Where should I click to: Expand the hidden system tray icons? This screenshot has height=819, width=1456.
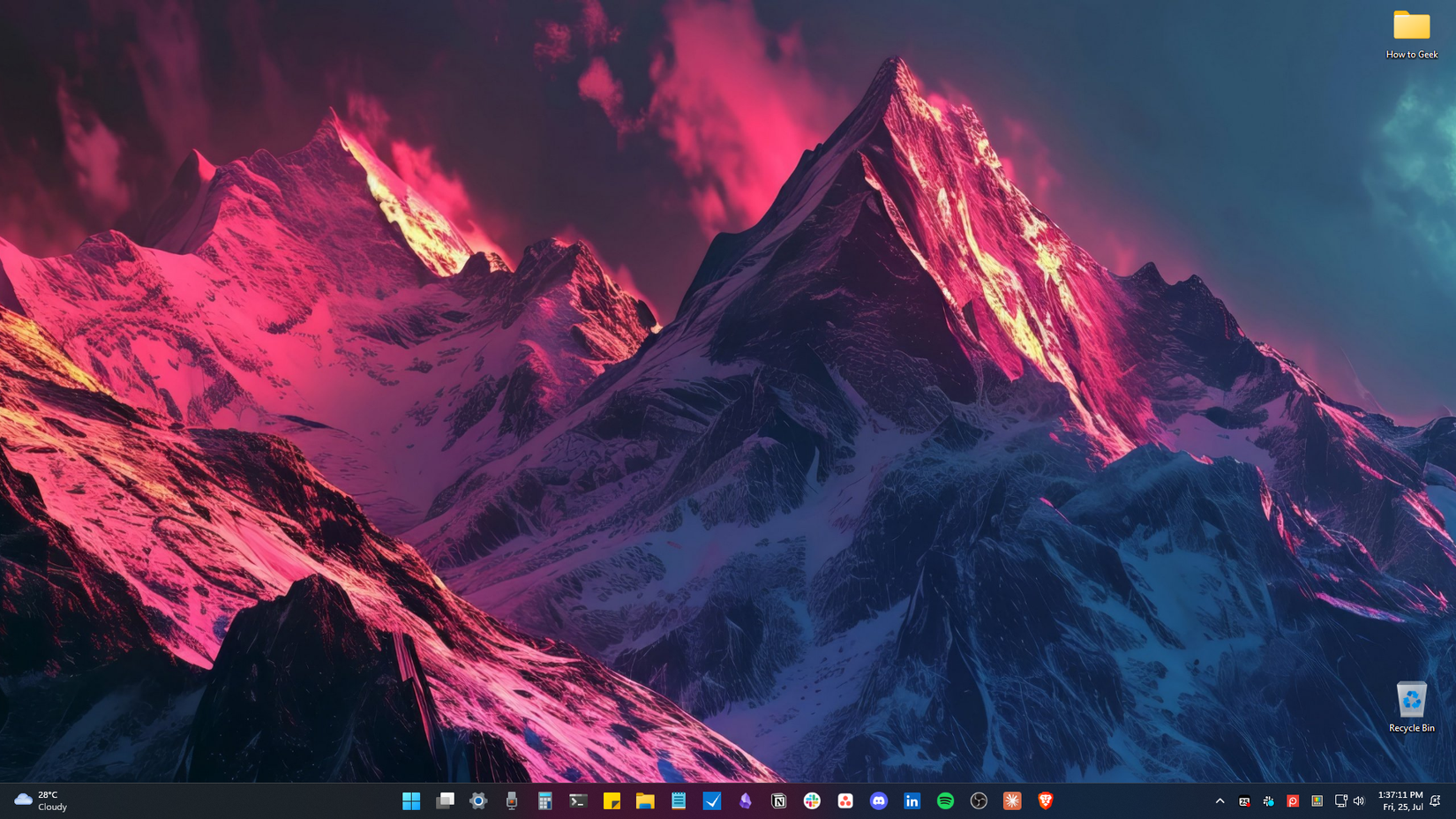point(1219,800)
